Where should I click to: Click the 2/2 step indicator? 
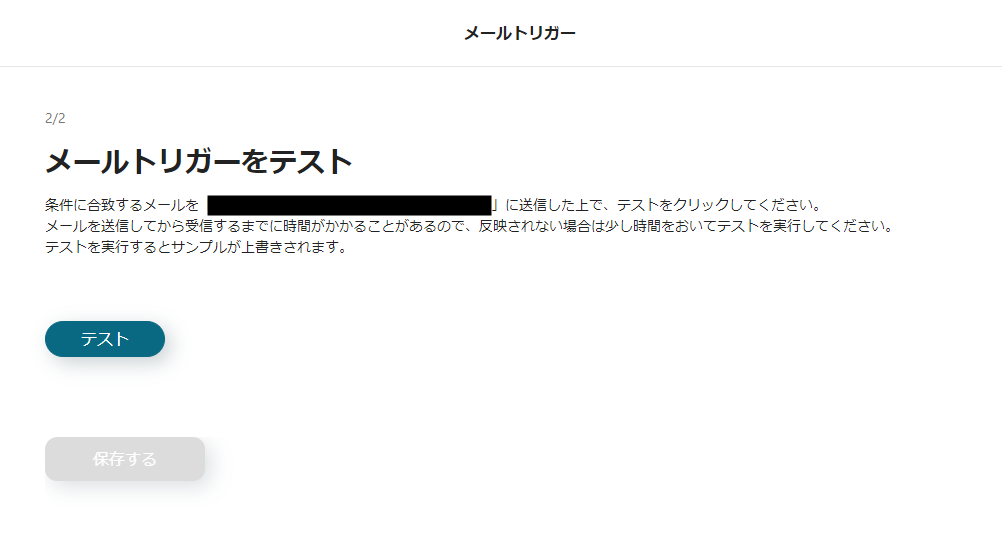(55, 118)
